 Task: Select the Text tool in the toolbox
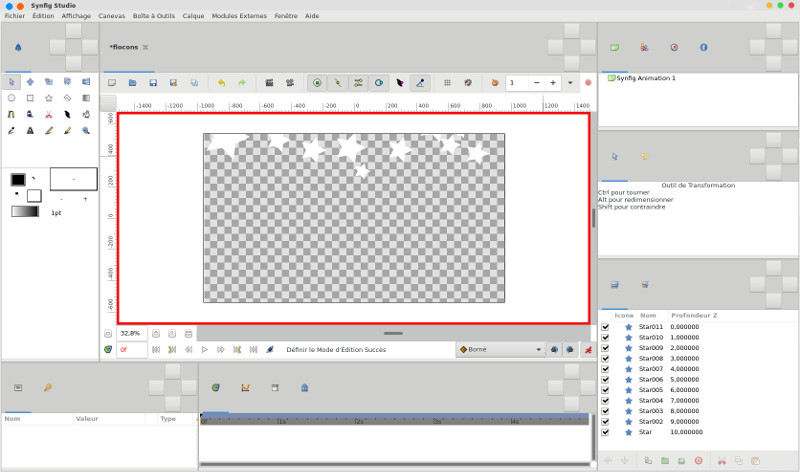30,130
